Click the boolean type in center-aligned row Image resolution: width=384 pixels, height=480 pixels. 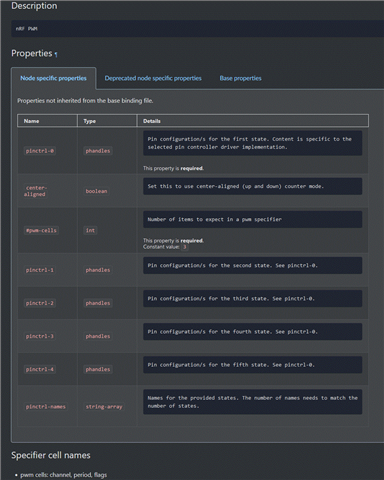(x=96, y=191)
